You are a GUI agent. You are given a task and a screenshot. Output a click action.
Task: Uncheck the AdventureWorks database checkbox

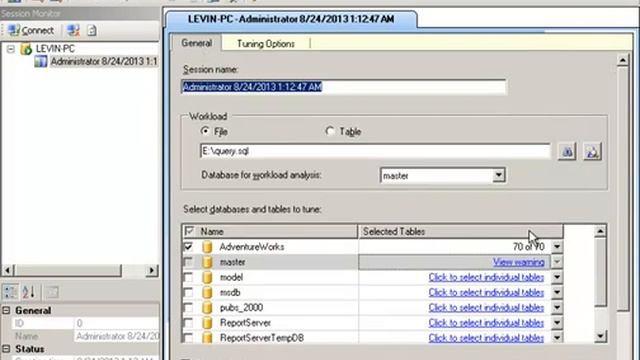click(188, 247)
